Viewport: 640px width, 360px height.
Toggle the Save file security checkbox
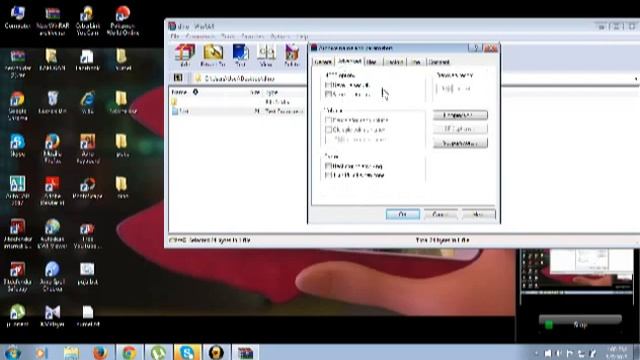328,85
